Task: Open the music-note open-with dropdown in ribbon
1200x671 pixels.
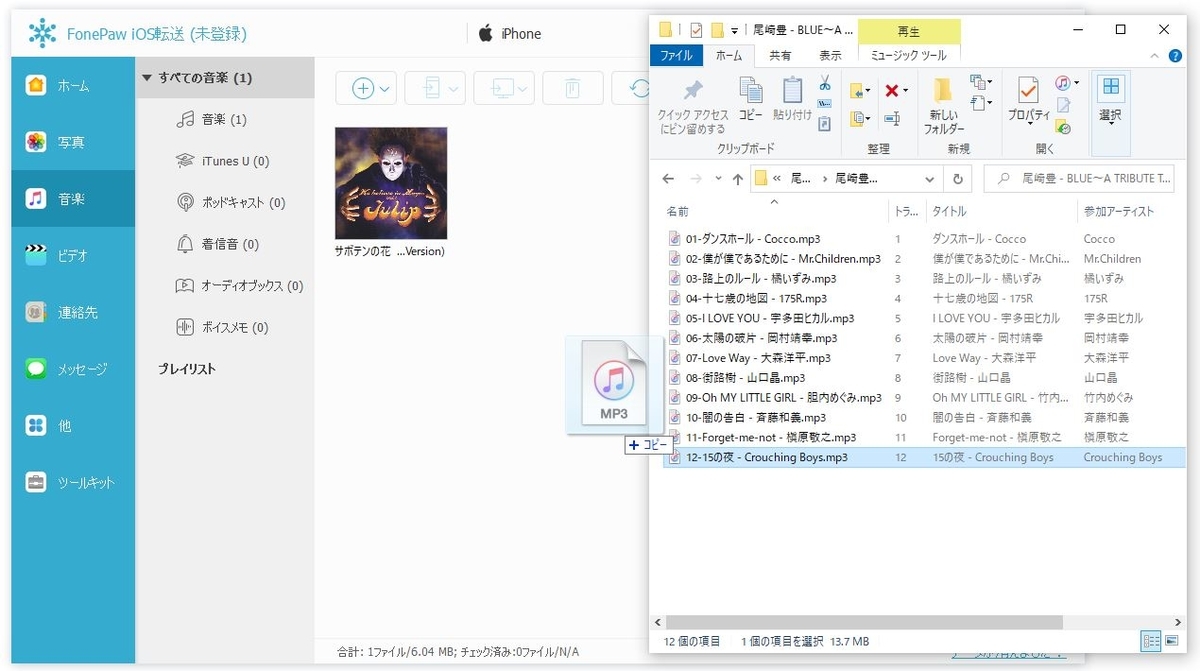Action: tap(1067, 83)
